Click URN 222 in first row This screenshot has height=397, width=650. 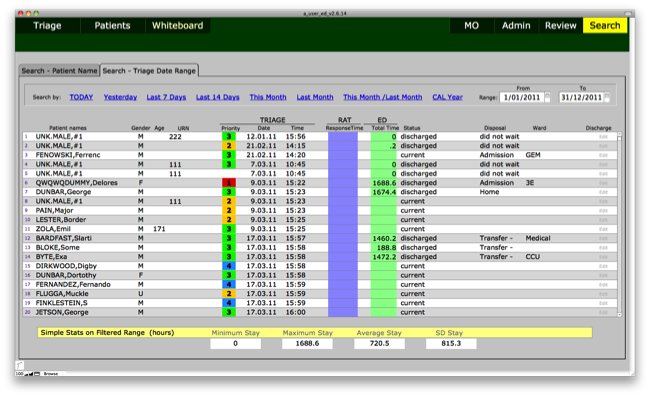[175, 136]
